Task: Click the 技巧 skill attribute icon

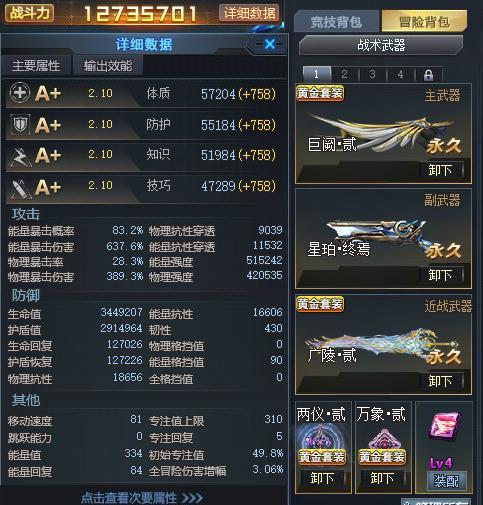Action: [20, 188]
